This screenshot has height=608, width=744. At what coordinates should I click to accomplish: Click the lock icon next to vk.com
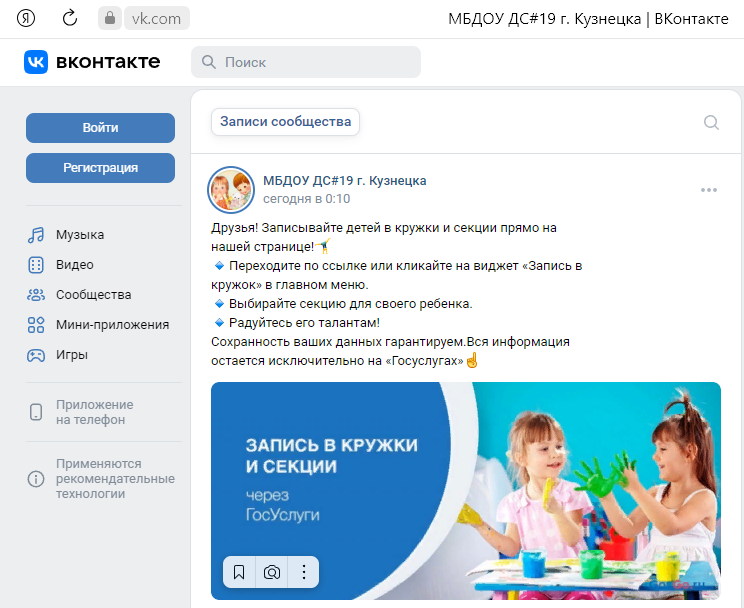point(110,19)
